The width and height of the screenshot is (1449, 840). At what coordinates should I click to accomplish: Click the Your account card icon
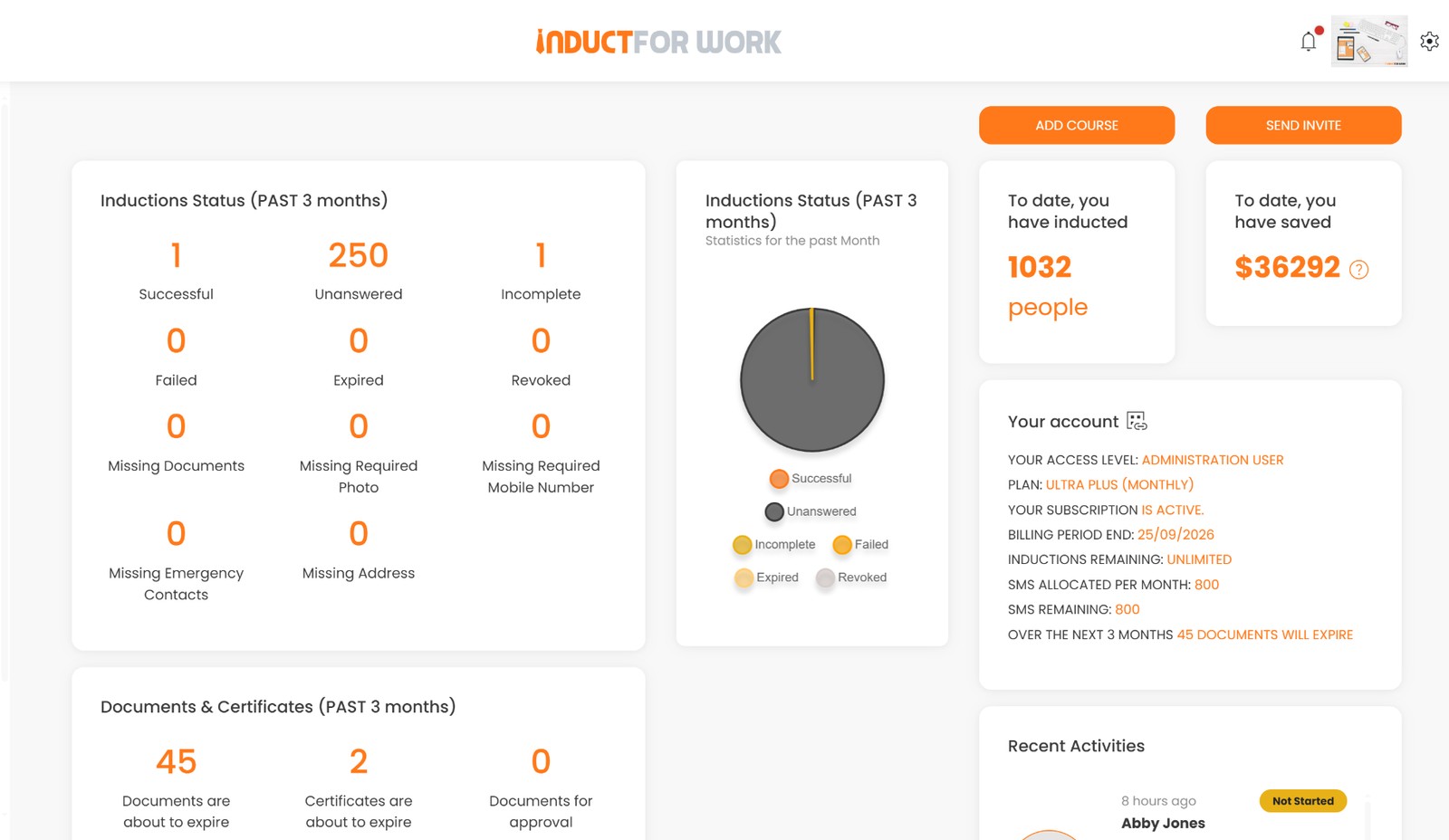point(1137,421)
